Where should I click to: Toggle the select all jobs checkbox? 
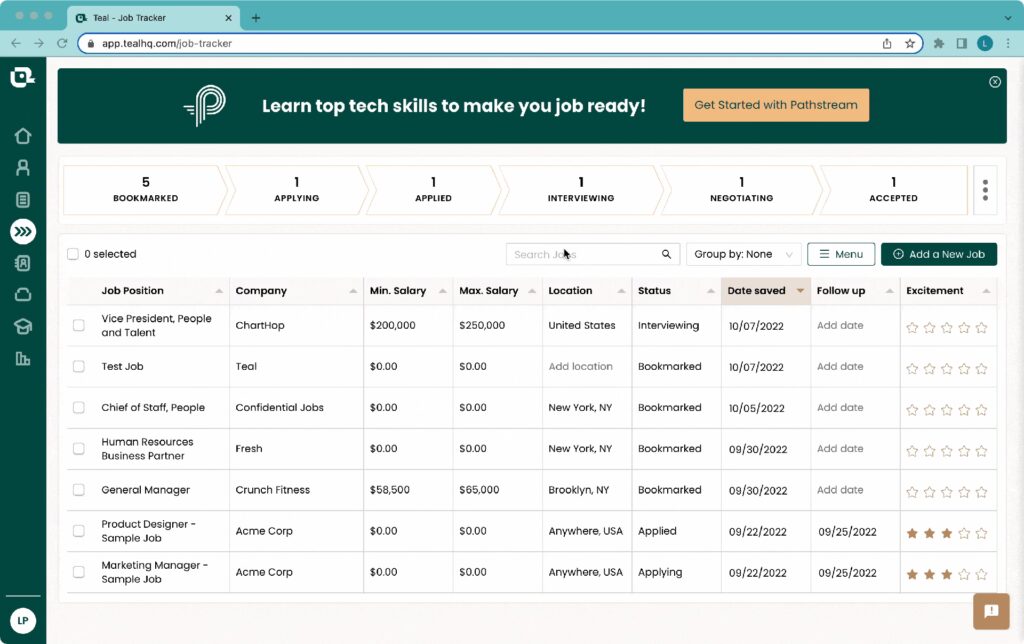pos(73,254)
